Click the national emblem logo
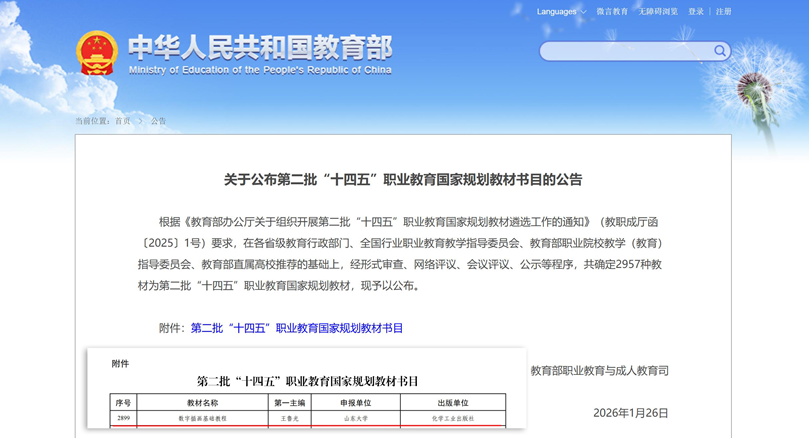809x439 pixels. pos(97,53)
